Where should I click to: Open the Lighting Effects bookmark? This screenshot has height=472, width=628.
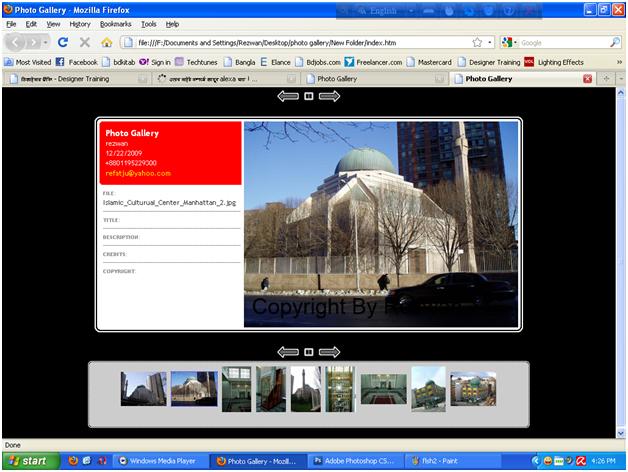click(554, 62)
